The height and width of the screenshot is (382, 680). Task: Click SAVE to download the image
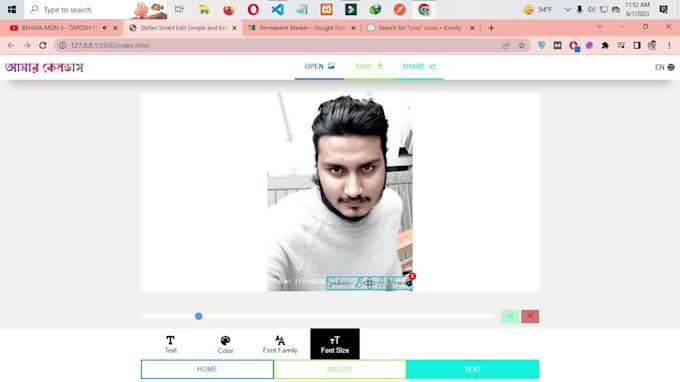click(369, 66)
